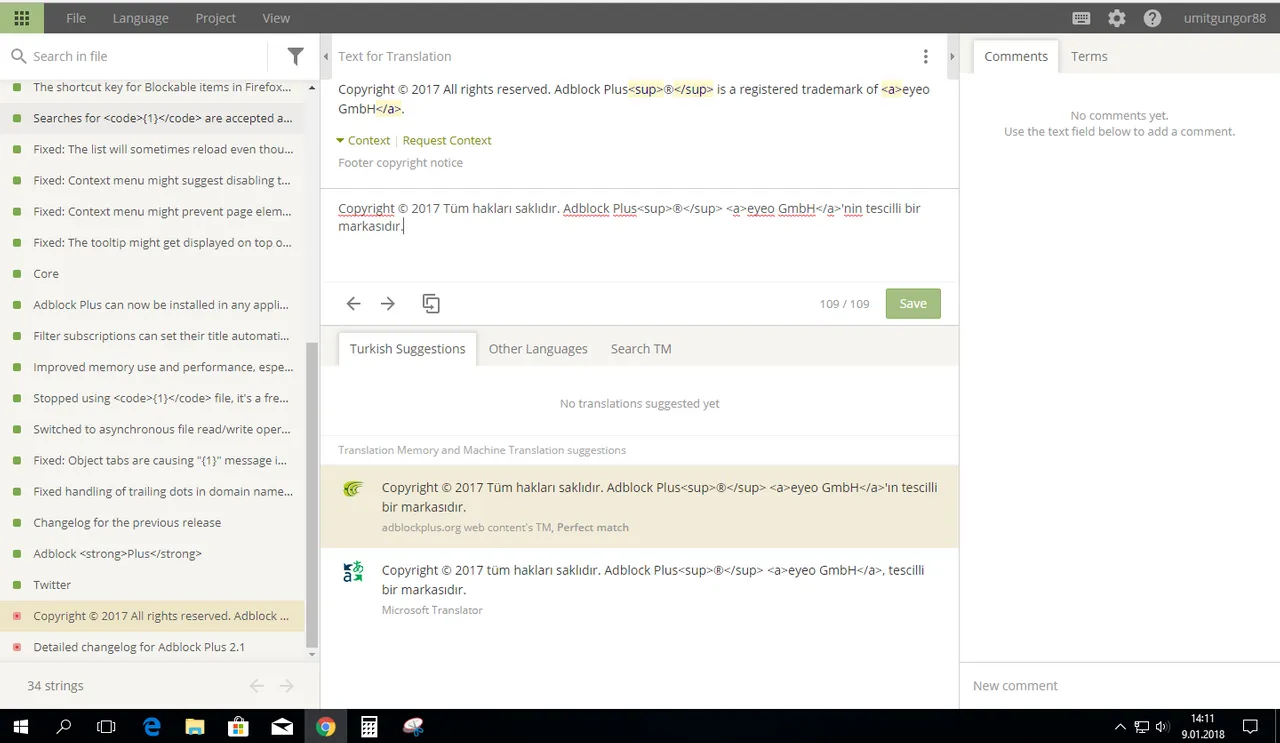Use the perfect match TM suggestion text

659,497
